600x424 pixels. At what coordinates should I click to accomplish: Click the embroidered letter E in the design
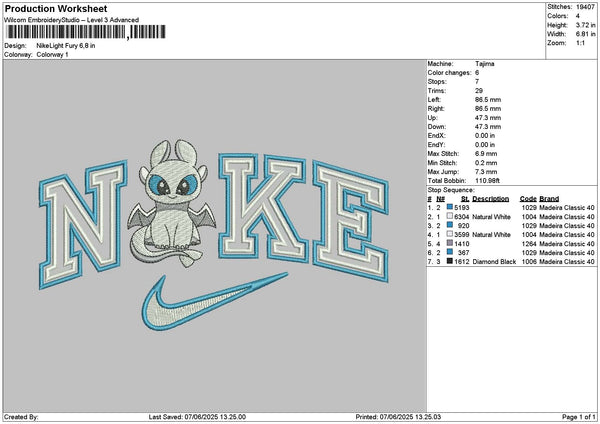(x=350, y=222)
